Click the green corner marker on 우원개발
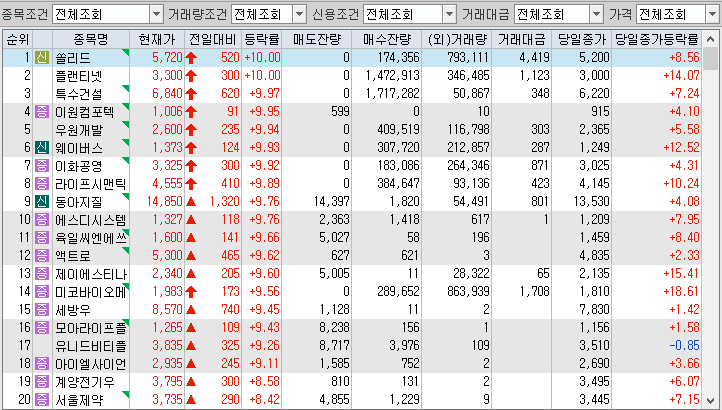722x410 pixels. (126, 124)
